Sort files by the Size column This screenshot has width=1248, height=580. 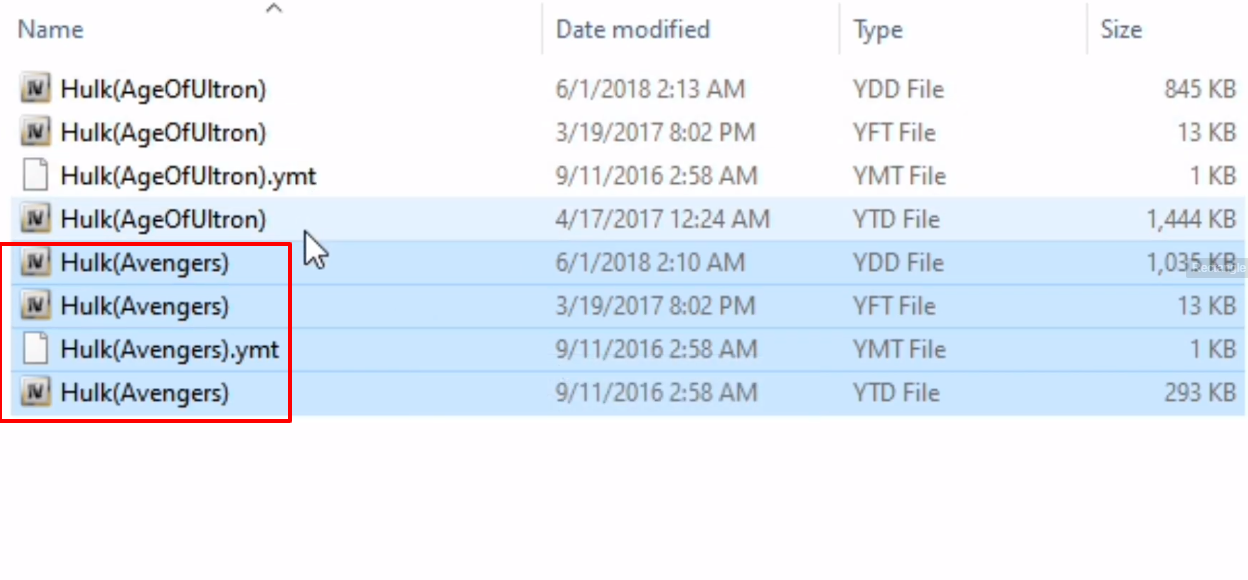pos(1121,30)
